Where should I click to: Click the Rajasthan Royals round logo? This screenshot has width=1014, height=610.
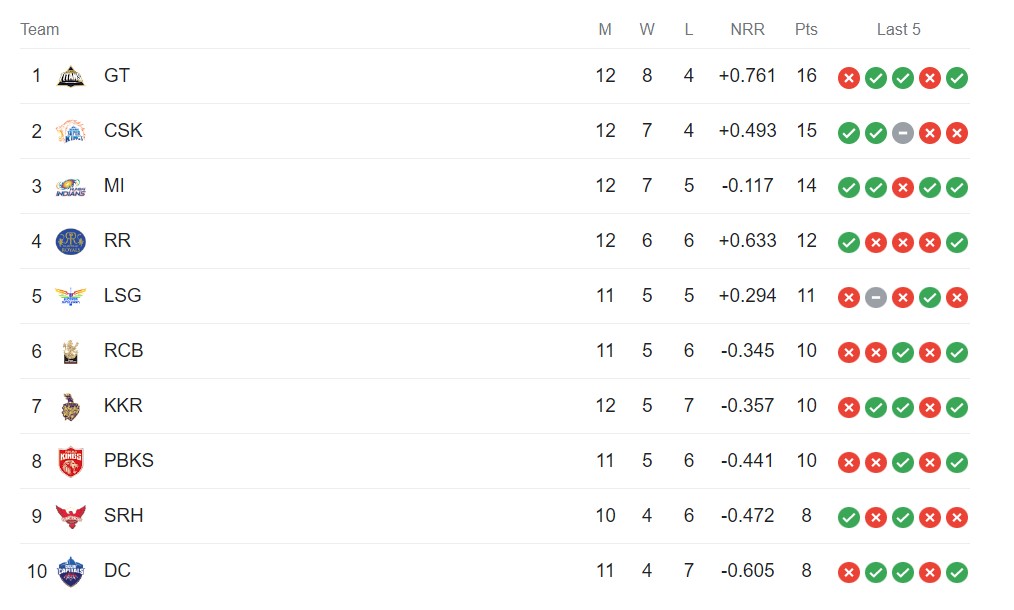click(70, 241)
